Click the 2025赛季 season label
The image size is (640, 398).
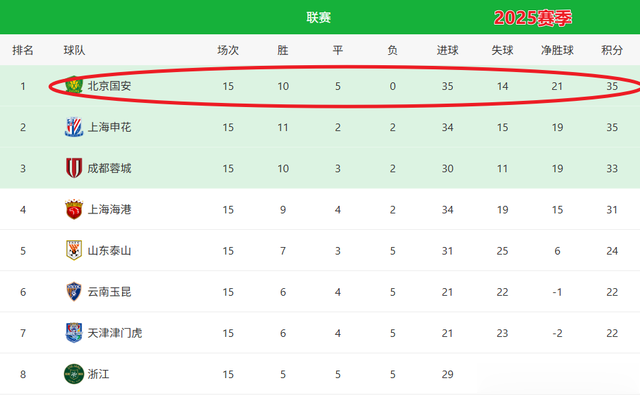[533, 18]
